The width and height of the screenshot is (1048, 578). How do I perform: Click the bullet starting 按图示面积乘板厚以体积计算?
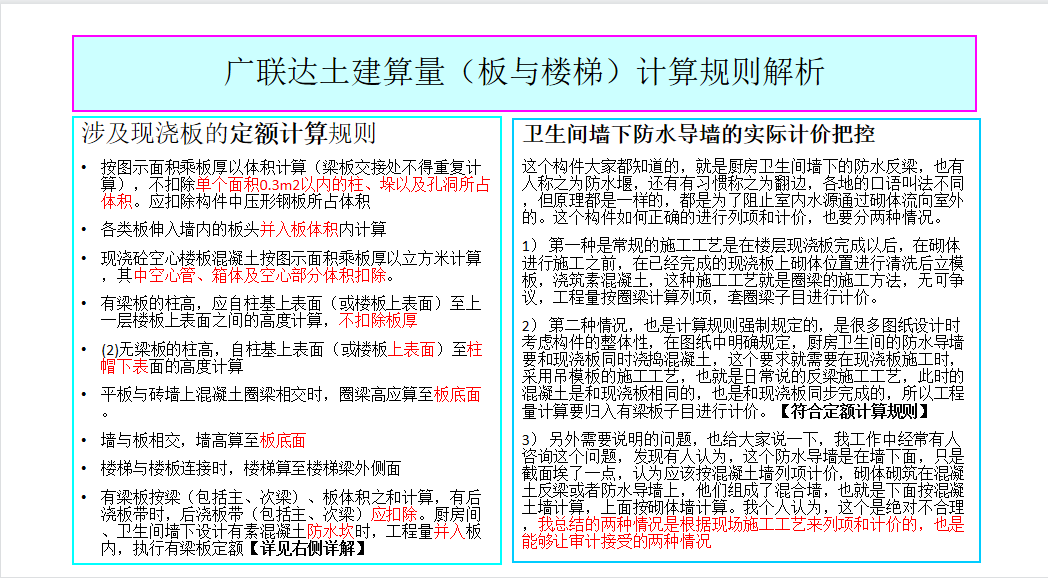295,184
